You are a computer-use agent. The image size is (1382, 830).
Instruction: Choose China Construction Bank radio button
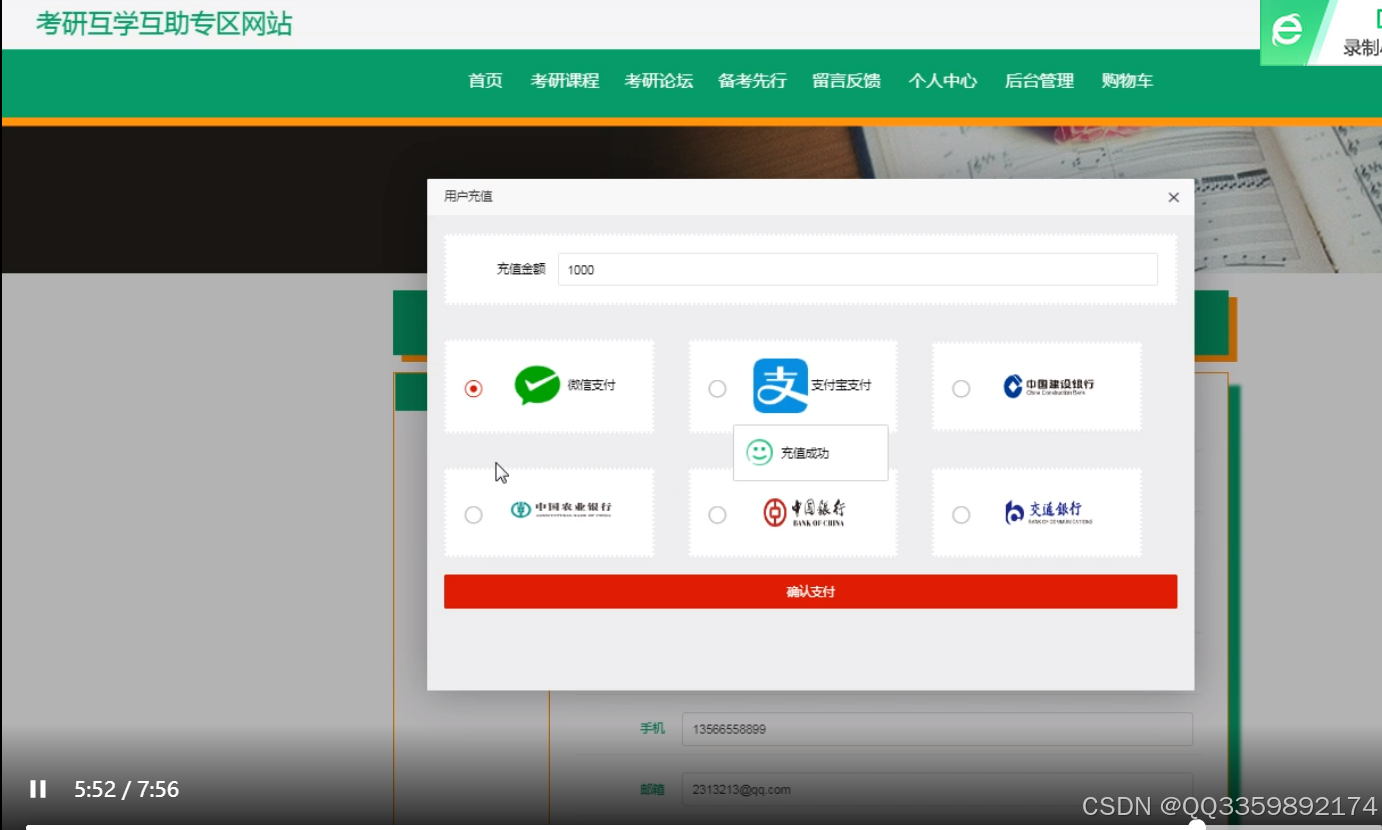point(961,388)
